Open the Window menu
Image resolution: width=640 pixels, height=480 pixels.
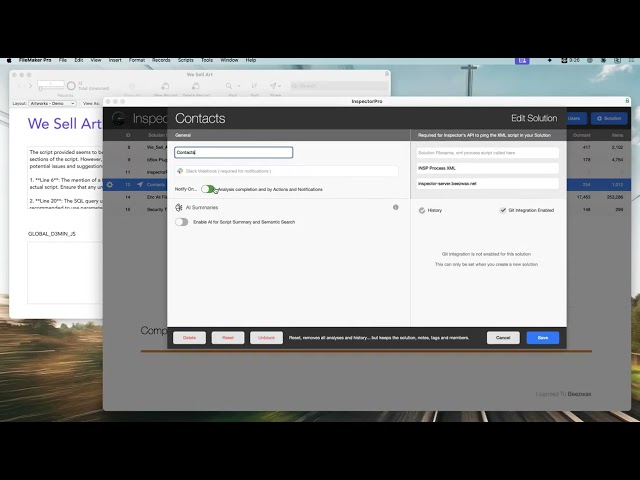[229, 60]
